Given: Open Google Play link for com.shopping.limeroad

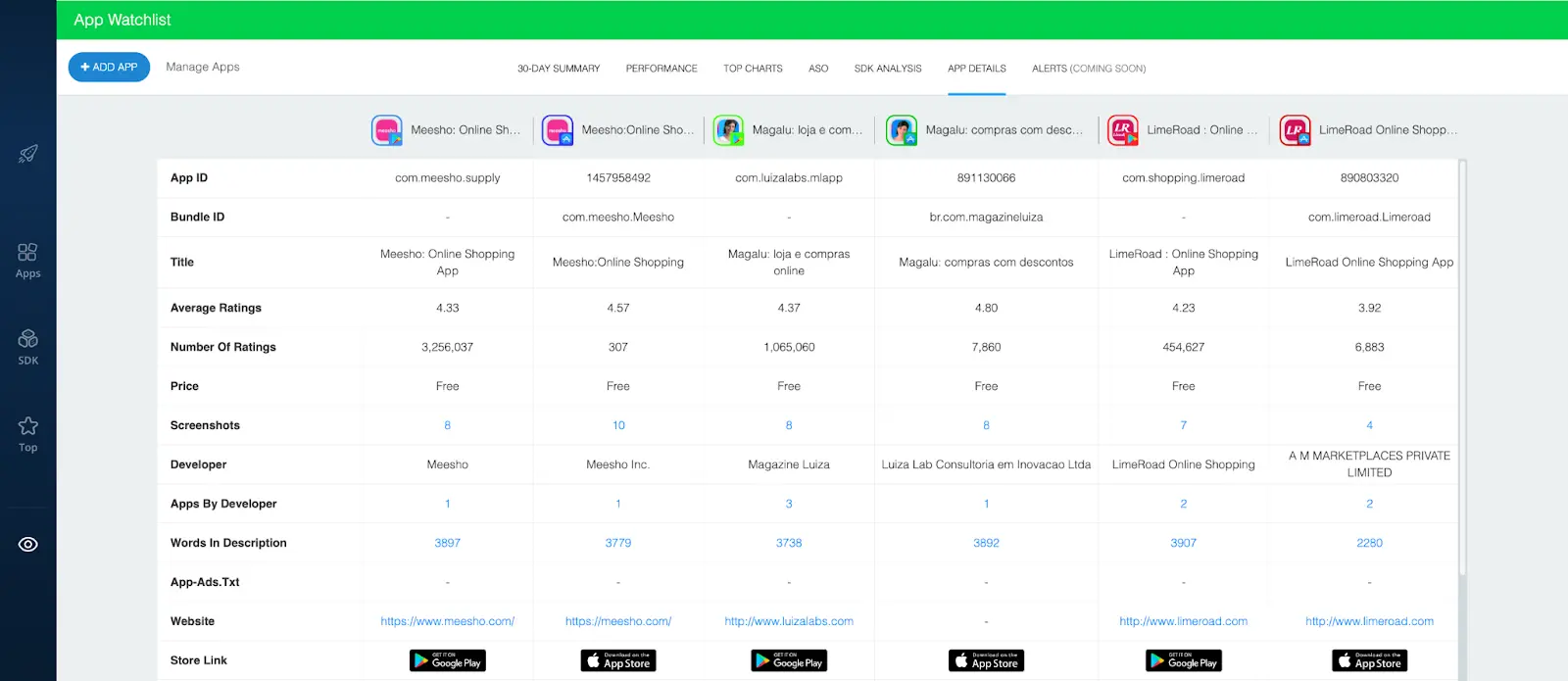Looking at the screenshot, I should 1184,661.
